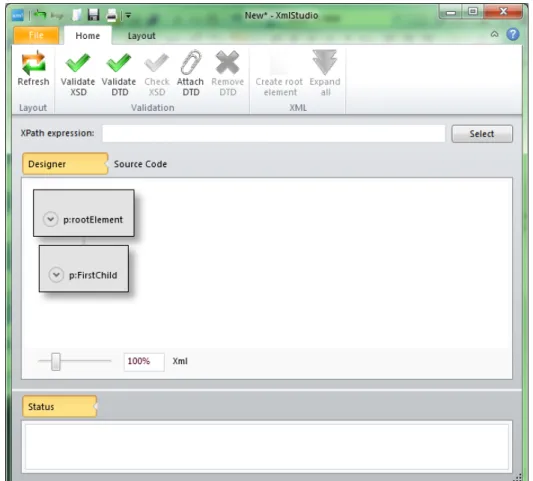Click Expand all arrow
Screen dimensions: 533x481
pos(325,73)
